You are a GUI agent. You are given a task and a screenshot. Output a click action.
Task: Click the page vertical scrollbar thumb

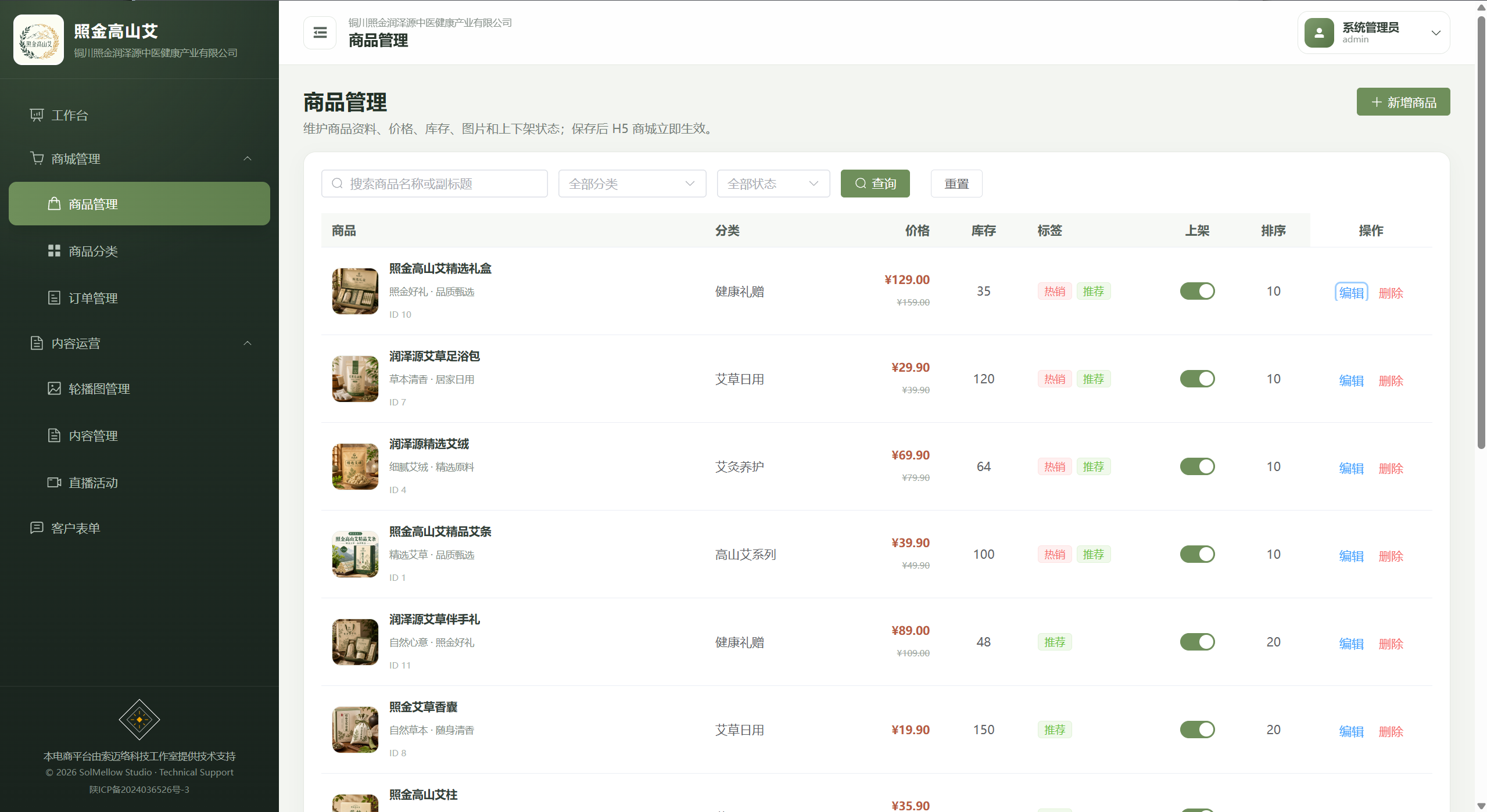coord(1481,232)
